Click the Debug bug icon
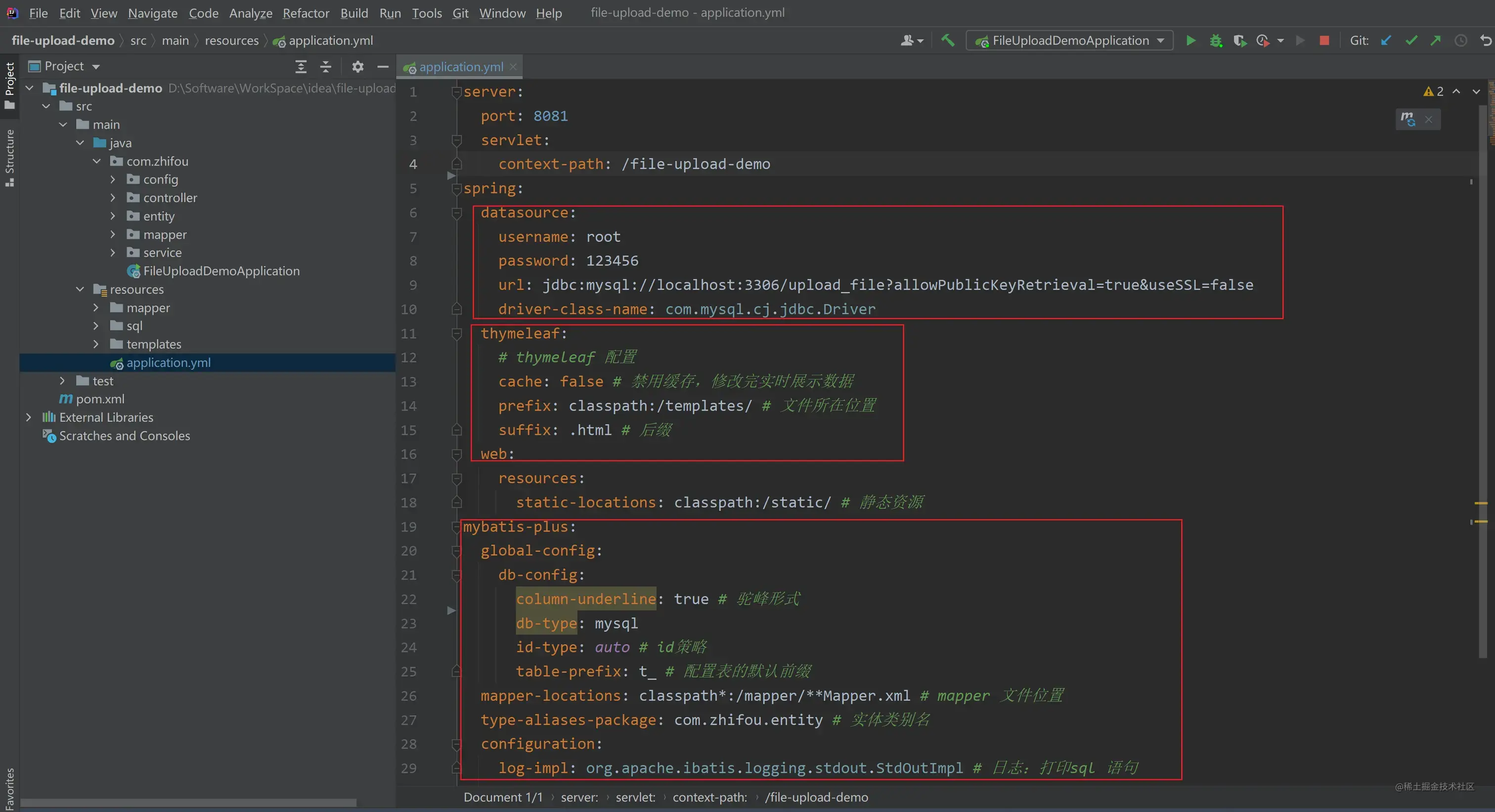The image size is (1495, 812). [x=1216, y=41]
